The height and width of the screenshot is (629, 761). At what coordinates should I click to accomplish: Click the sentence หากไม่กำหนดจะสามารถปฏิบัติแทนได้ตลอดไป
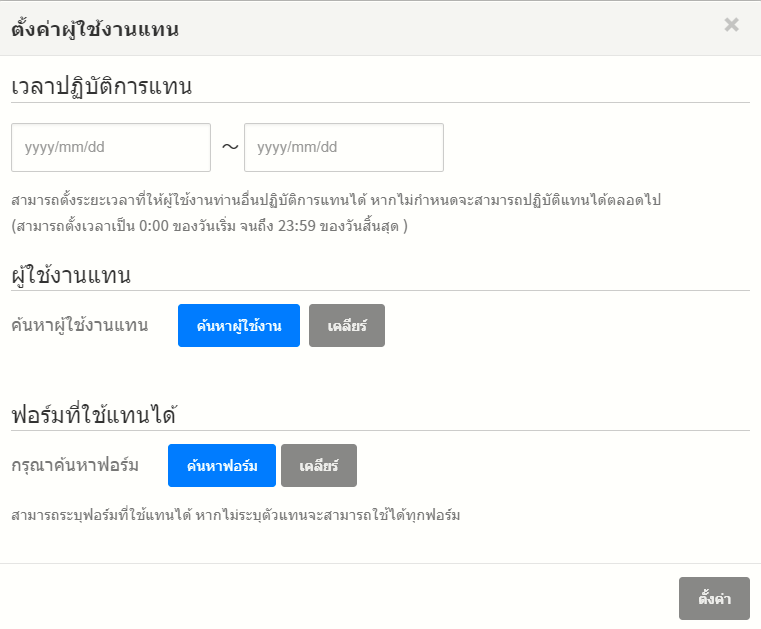pos(528,200)
